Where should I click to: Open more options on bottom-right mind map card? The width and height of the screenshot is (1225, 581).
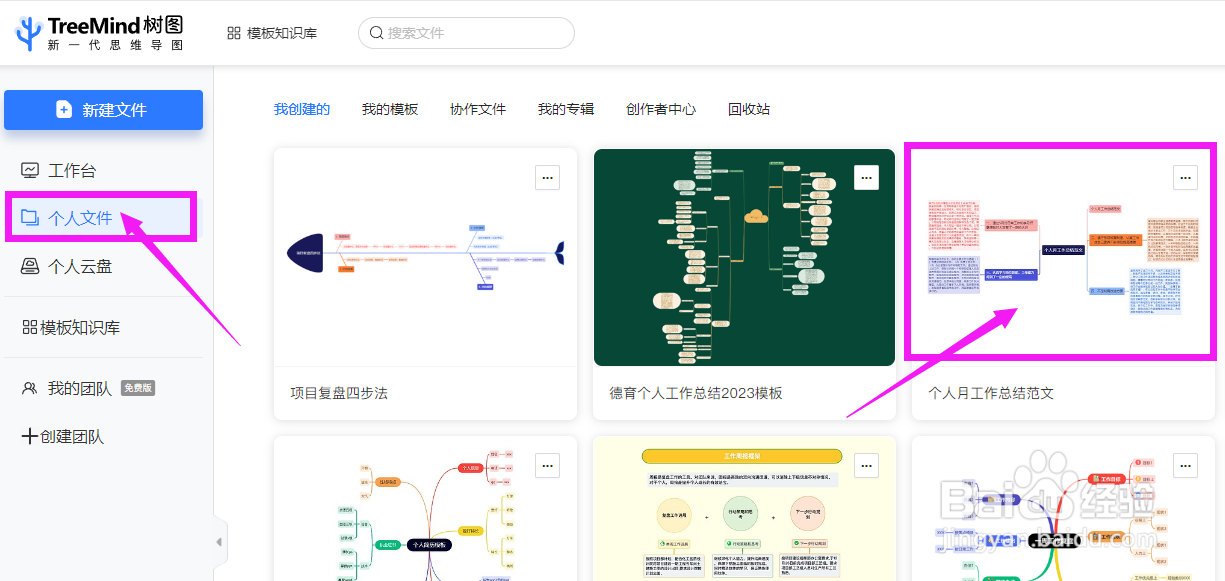coord(1185,465)
